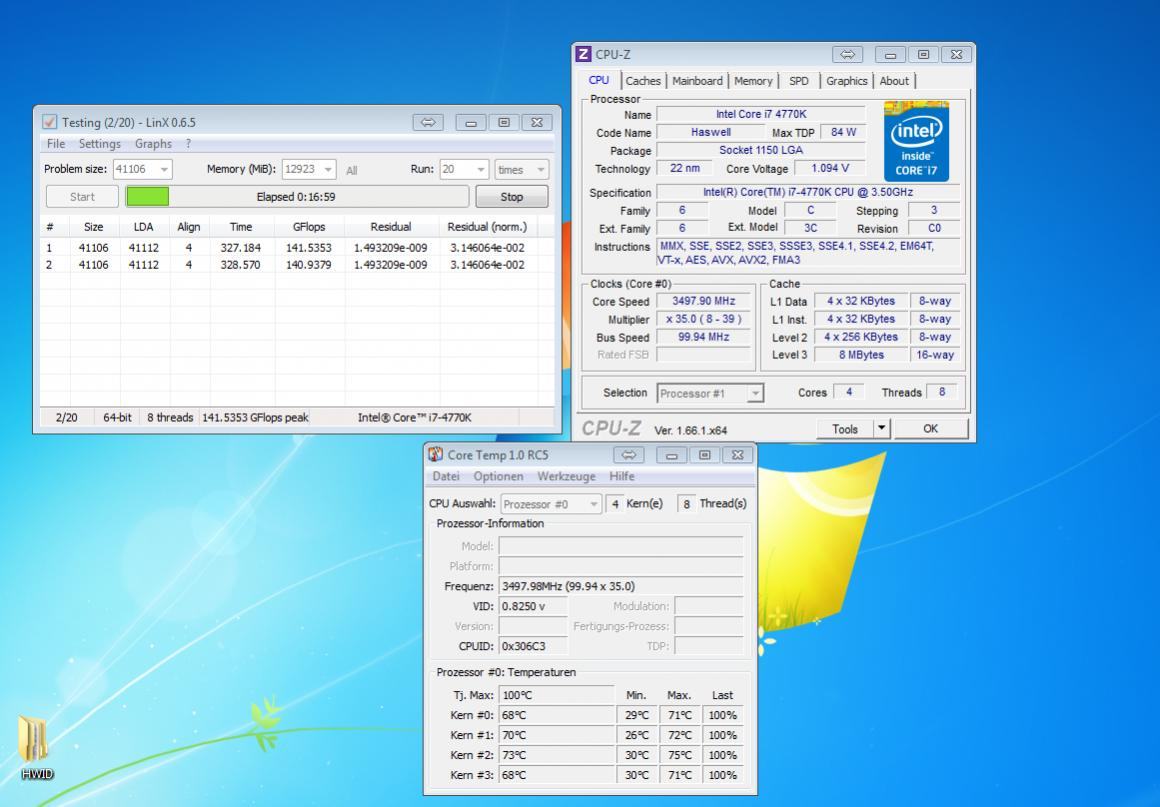Open the ? help menu in LinX
1160x807 pixels.
click(x=188, y=143)
